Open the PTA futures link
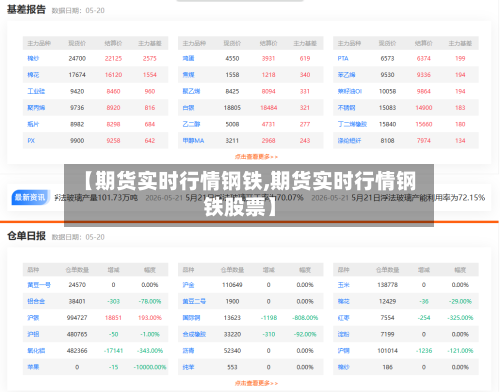 (x=343, y=58)
